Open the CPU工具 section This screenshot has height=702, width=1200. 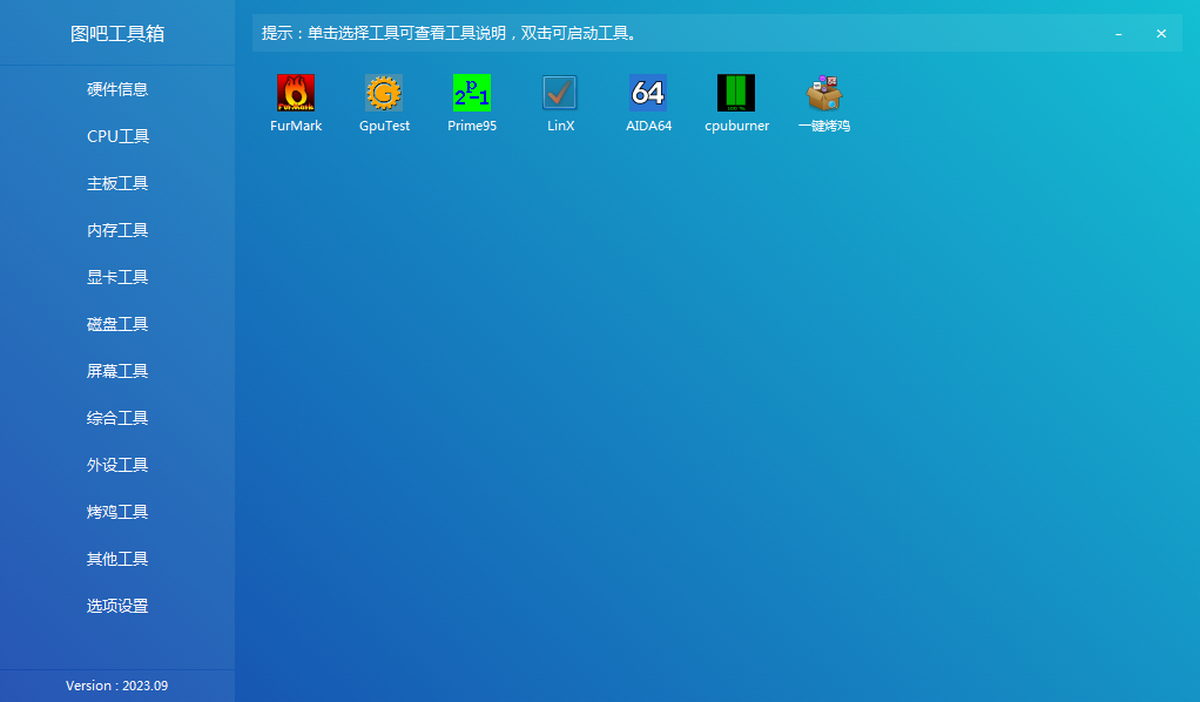[117, 136]
